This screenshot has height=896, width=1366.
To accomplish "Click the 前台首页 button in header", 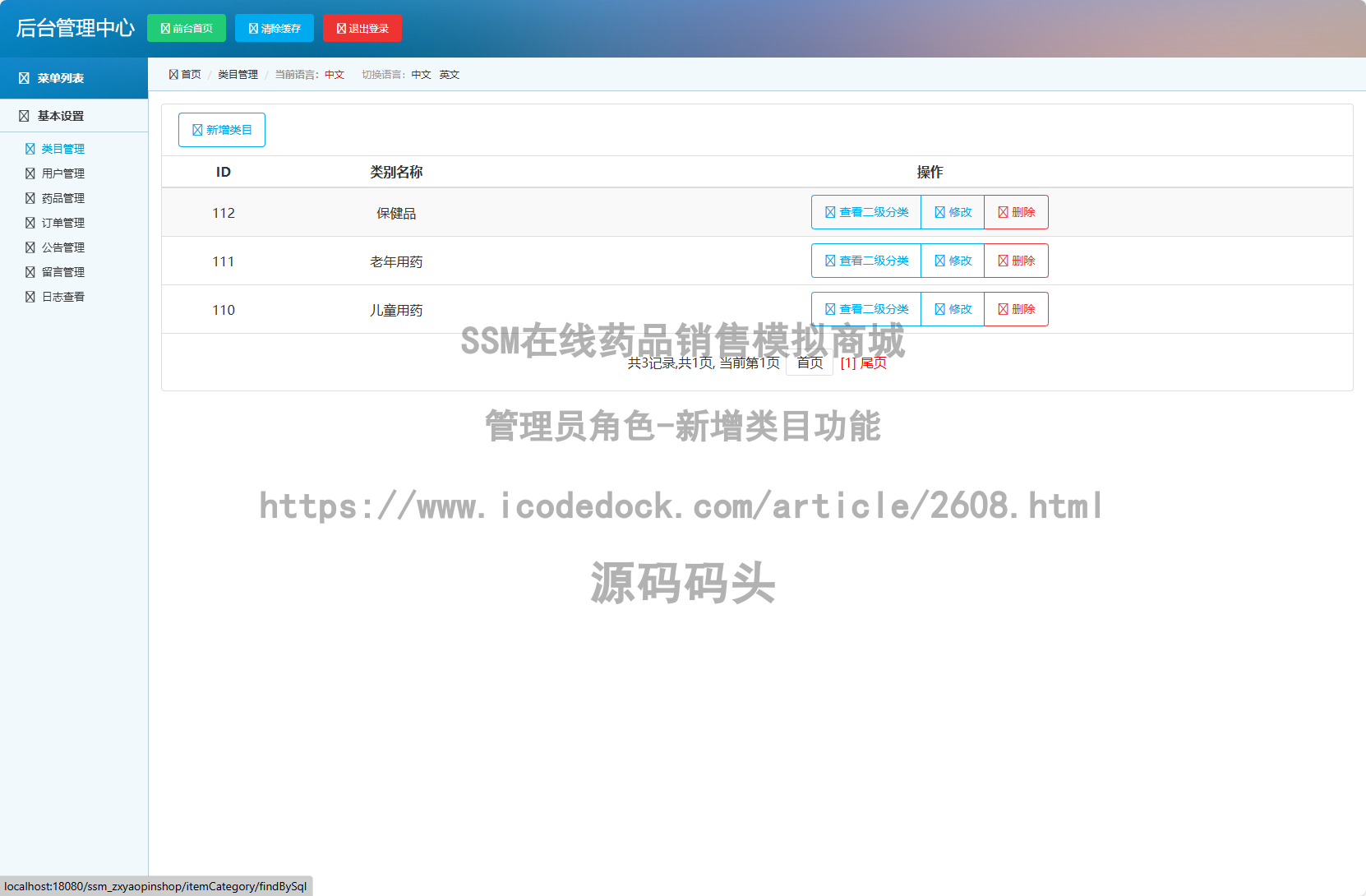I will tap(187, 28).
